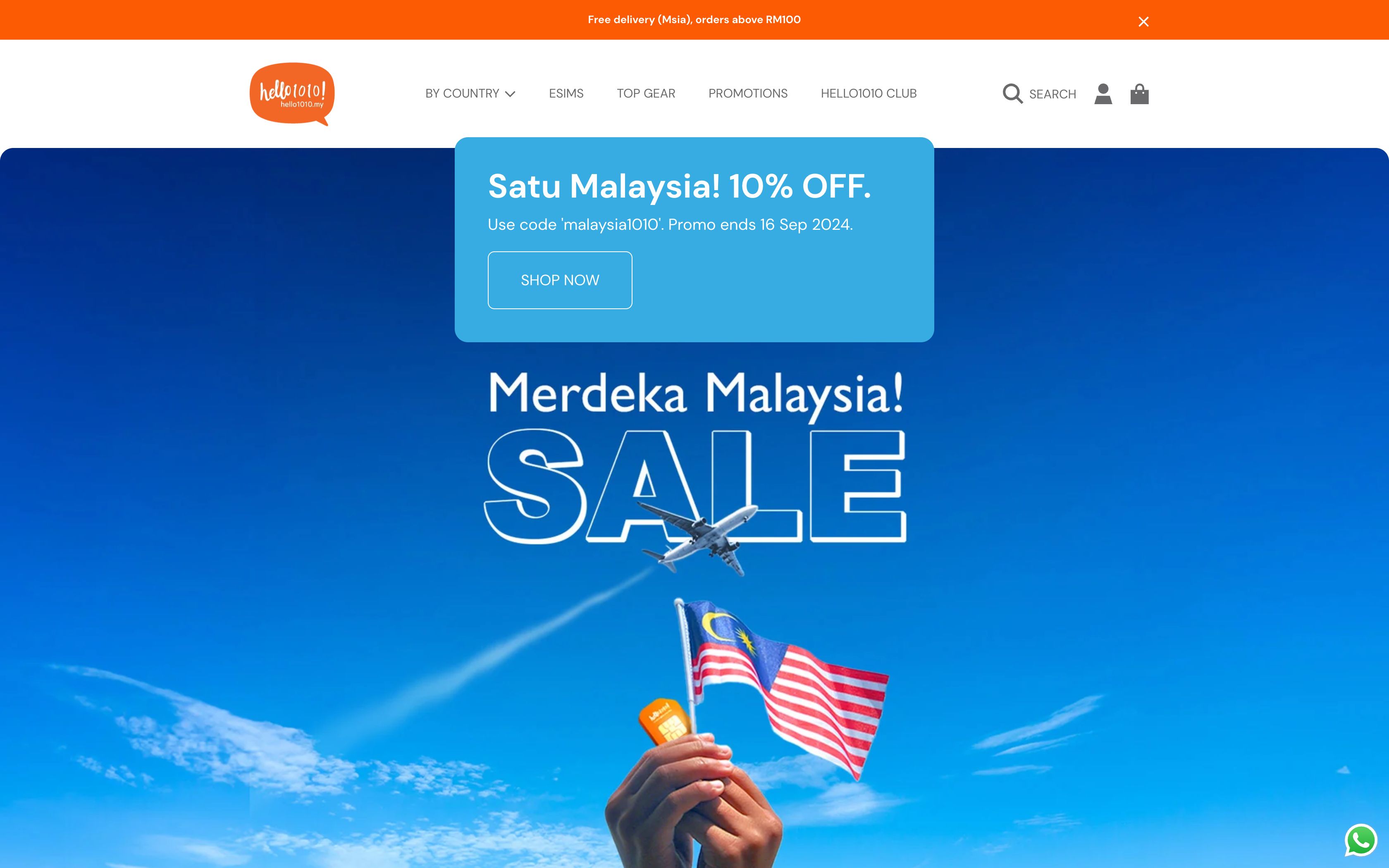The width and height of the screenshot is (1389, 868).
Task: Dismiss the free delivery announcement bar
Action: pyautogui.click(x=1143, y=22)
